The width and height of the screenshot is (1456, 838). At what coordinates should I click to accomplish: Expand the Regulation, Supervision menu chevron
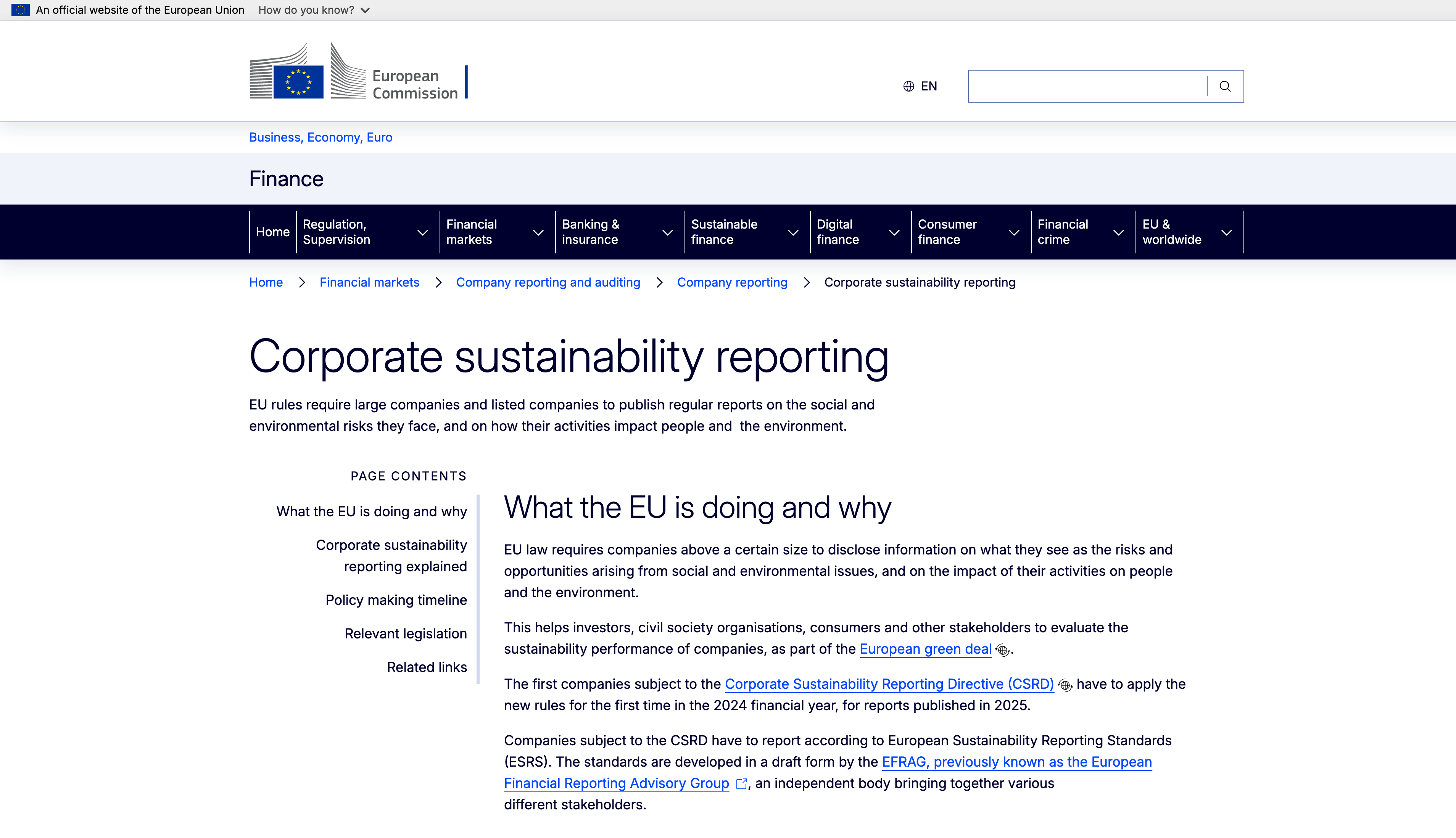[422, 232]
